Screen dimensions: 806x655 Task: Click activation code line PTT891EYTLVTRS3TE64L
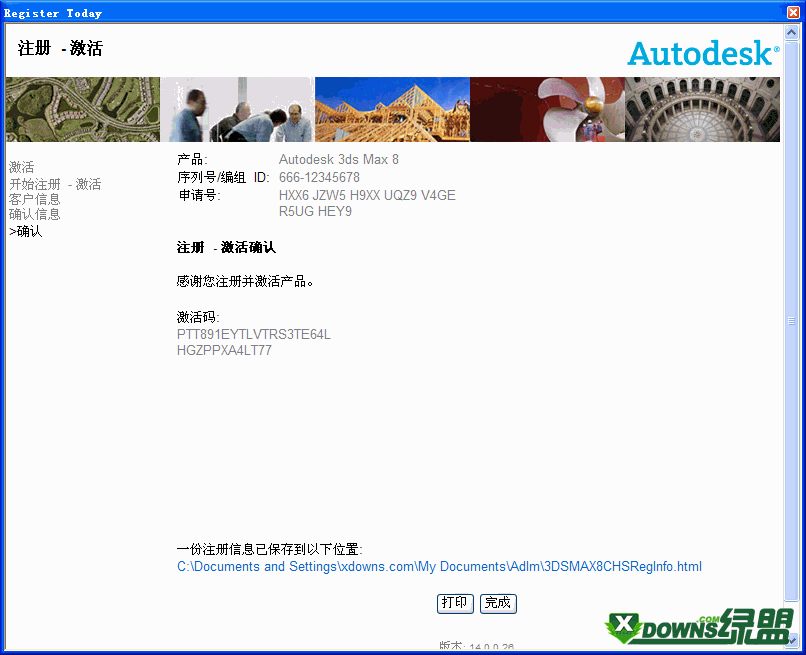[x=253, y=334]
